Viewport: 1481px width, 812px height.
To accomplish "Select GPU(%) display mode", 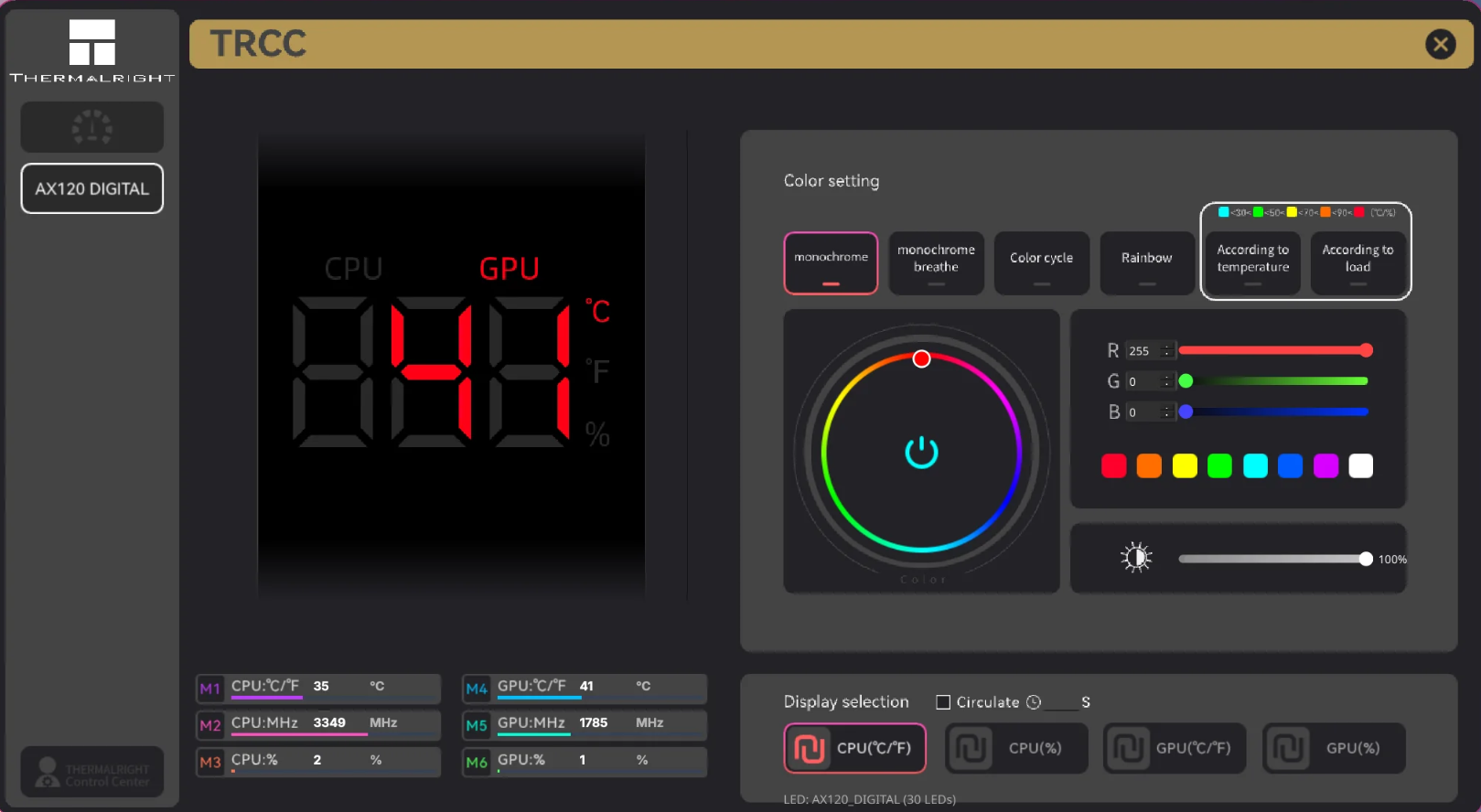I will (x=1334, y=748).
